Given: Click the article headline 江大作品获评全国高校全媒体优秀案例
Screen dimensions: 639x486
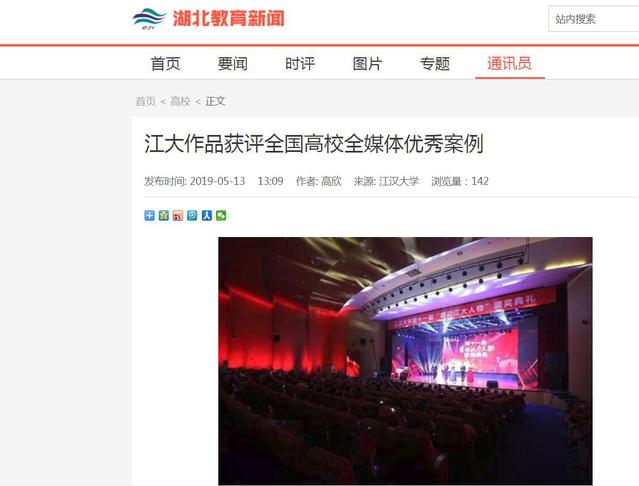Looking at the screenshot, I should 314,144.
